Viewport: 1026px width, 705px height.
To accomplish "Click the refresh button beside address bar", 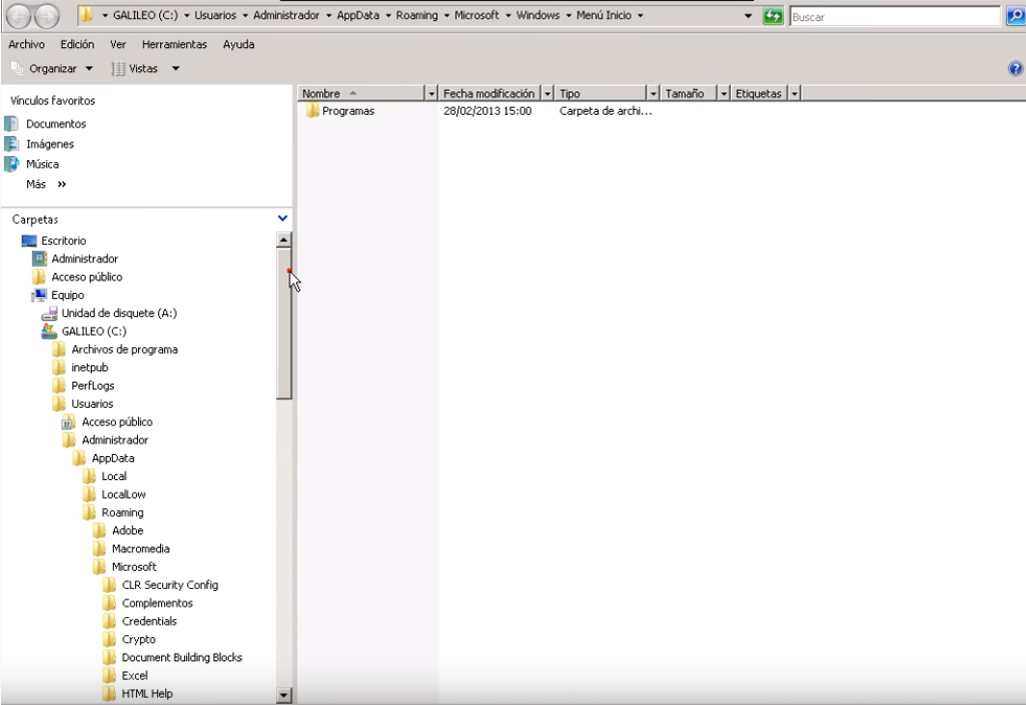I will pyautogui.click(x=773, y=17).
